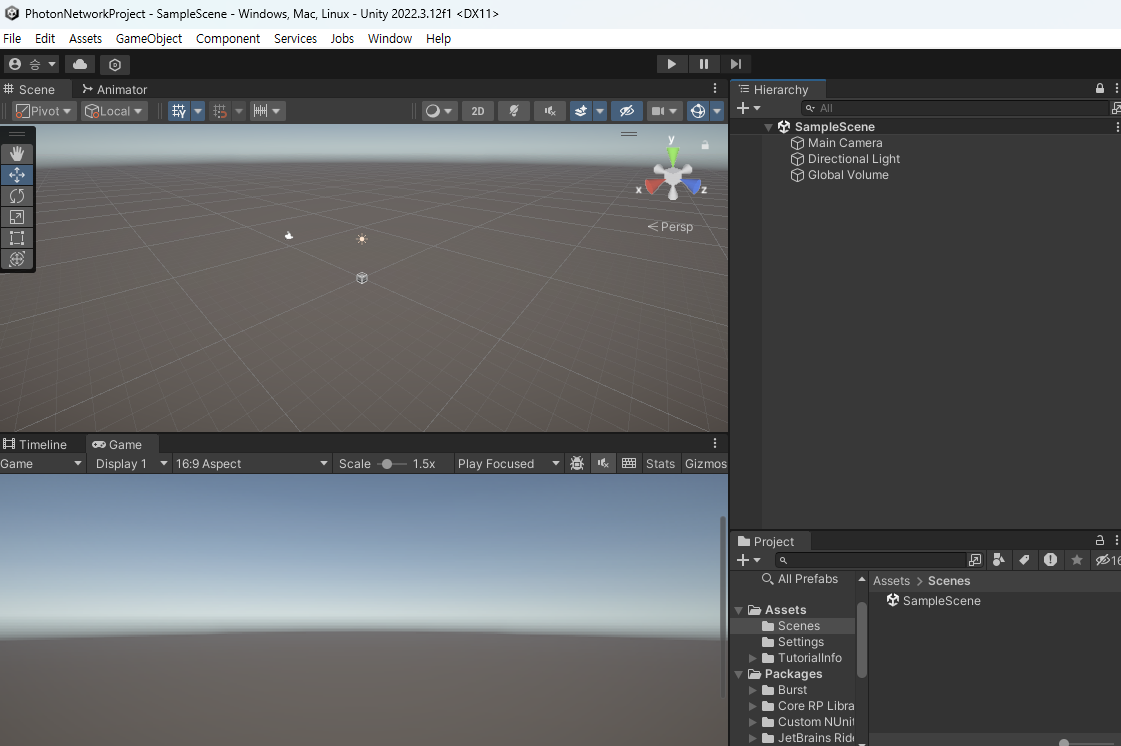Image resolution: width=1121 pixels, height=746 pixels.
Task: Toggle Scene gizmos button
Action: 698,111
